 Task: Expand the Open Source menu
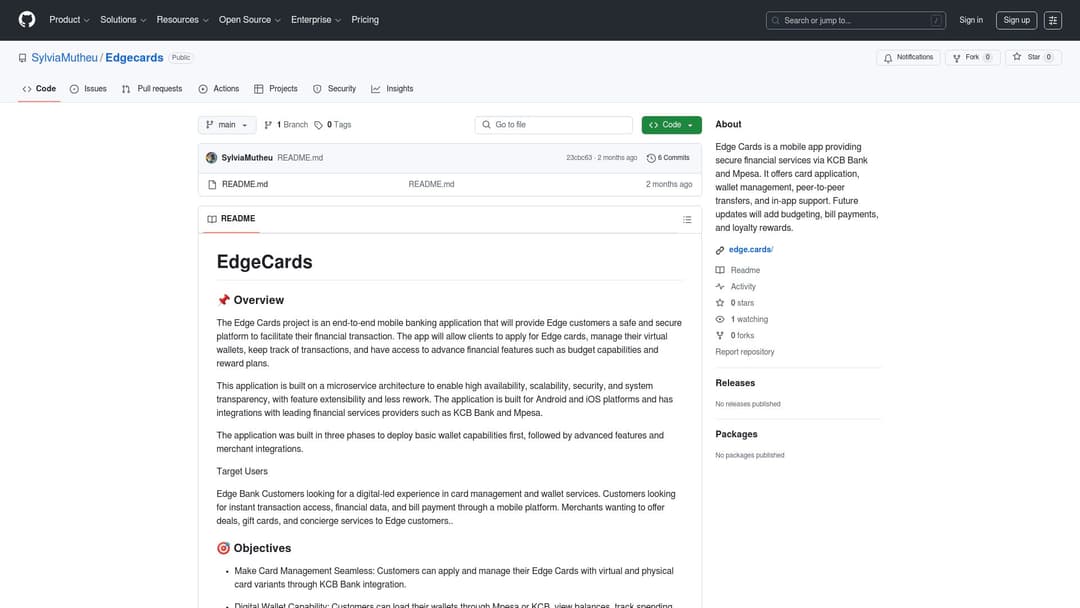tap(250, 20)
